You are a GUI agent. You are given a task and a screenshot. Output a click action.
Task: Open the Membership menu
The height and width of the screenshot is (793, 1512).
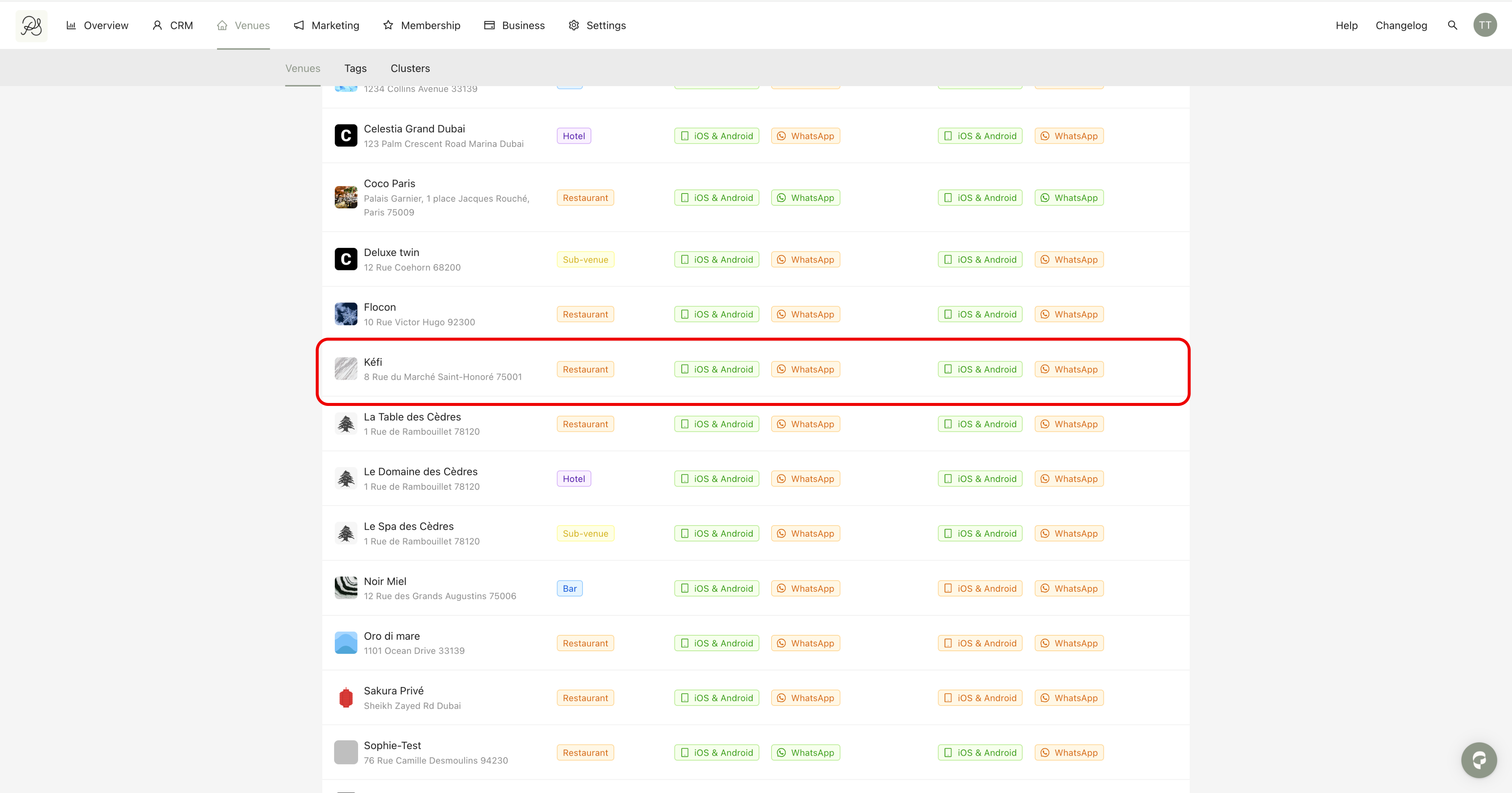click(x=422, y=25)
